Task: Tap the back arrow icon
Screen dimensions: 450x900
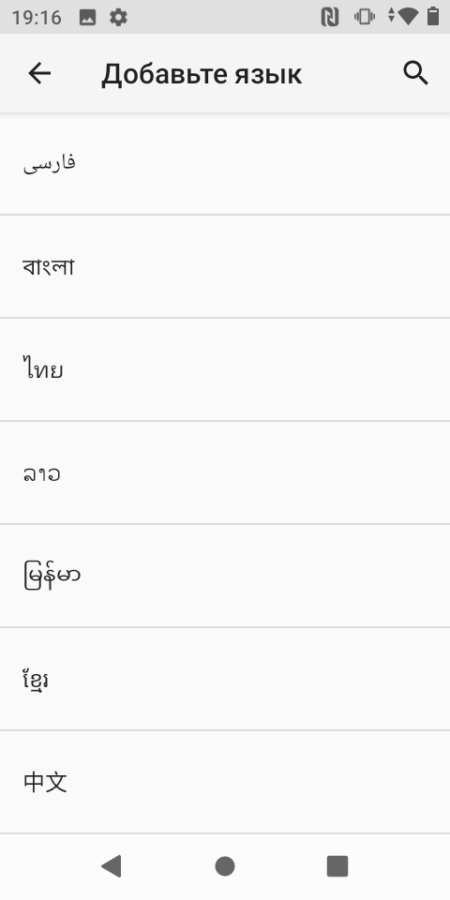Action: pos(40,73)
